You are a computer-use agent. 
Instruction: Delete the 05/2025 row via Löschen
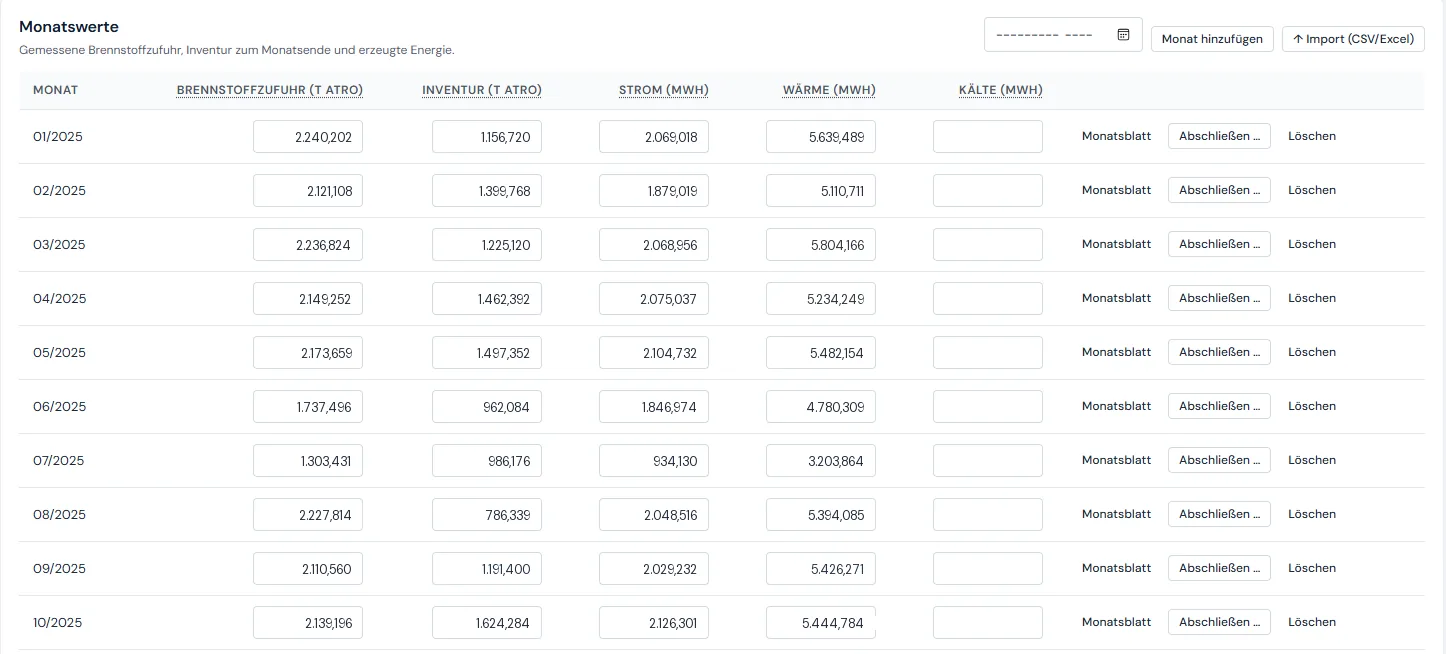tap(1312, 352)
